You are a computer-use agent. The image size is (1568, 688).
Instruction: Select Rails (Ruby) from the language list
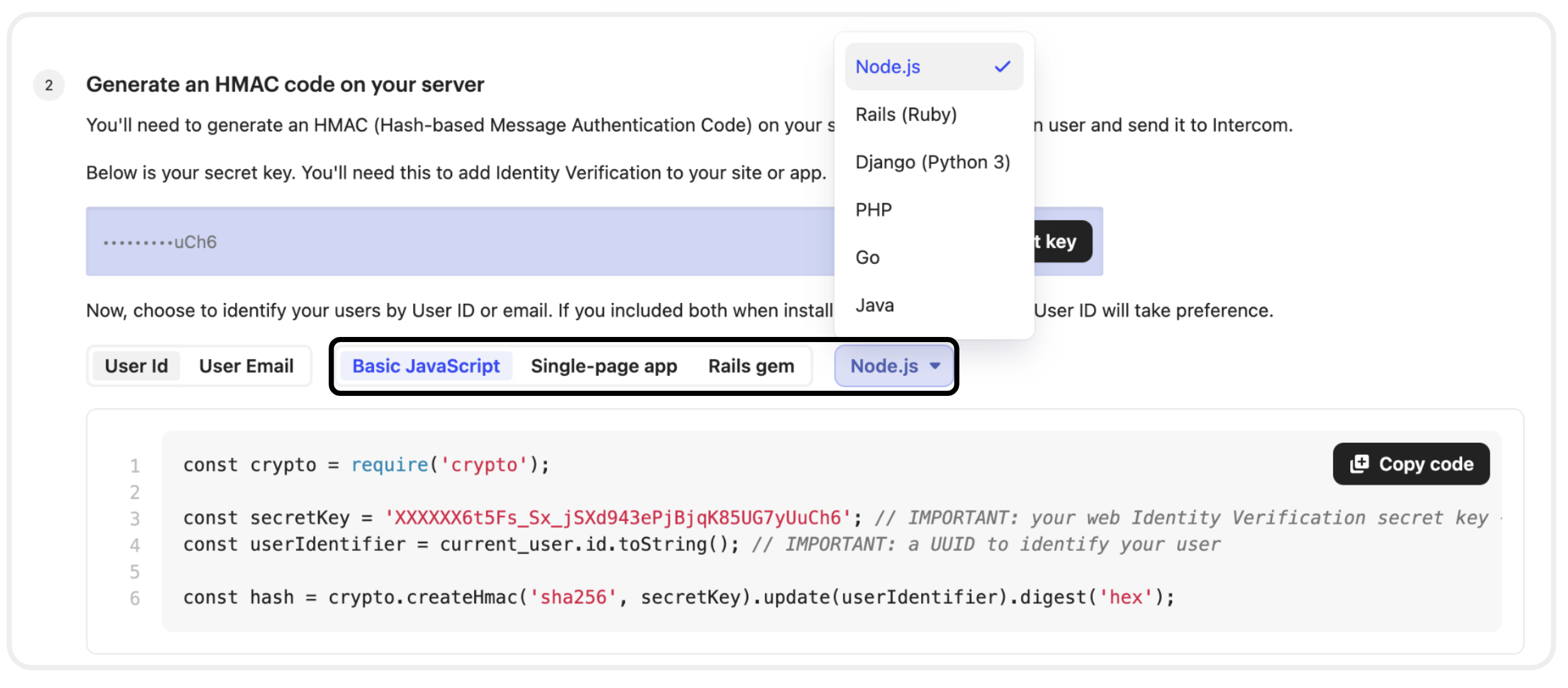tap(906, 115)
